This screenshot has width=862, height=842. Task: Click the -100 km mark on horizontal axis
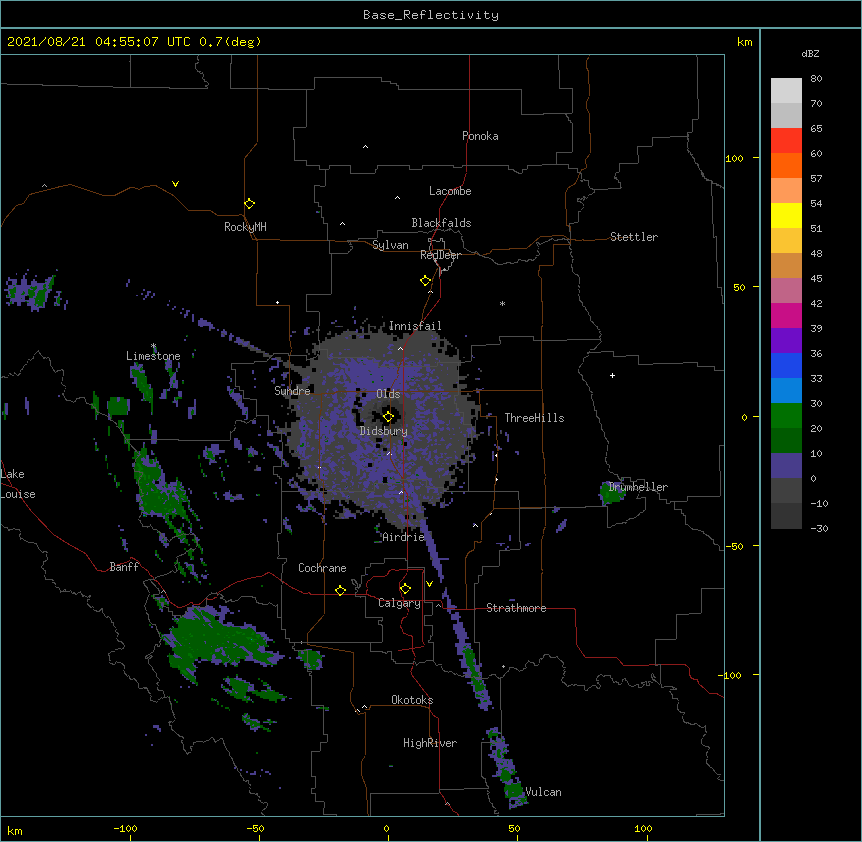pyautogui.click(x=125, y=828)
